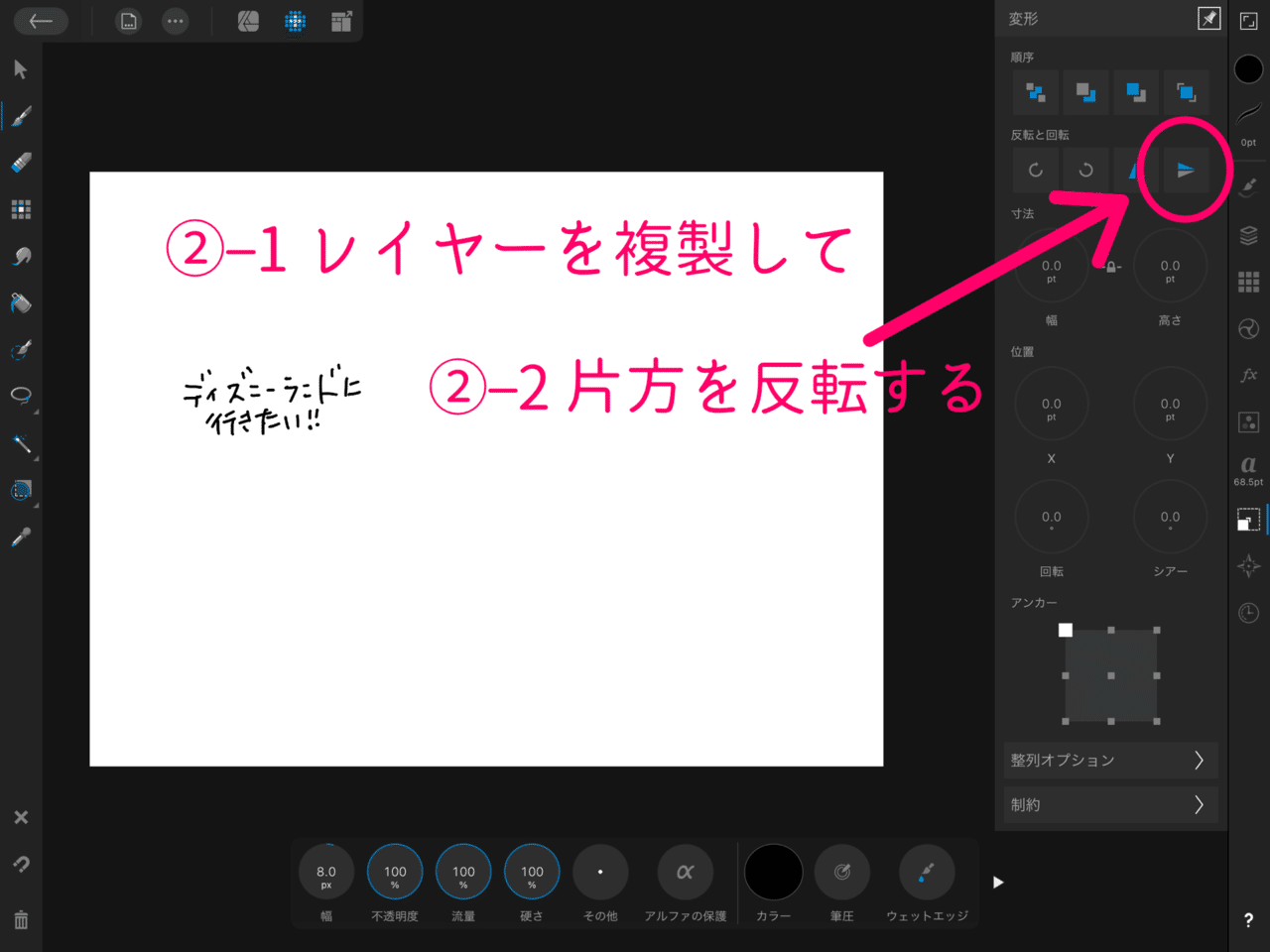Toggle the width-height aspect lock
Viewport: 1270px width, 952px height.
[x=1111, y=265]
